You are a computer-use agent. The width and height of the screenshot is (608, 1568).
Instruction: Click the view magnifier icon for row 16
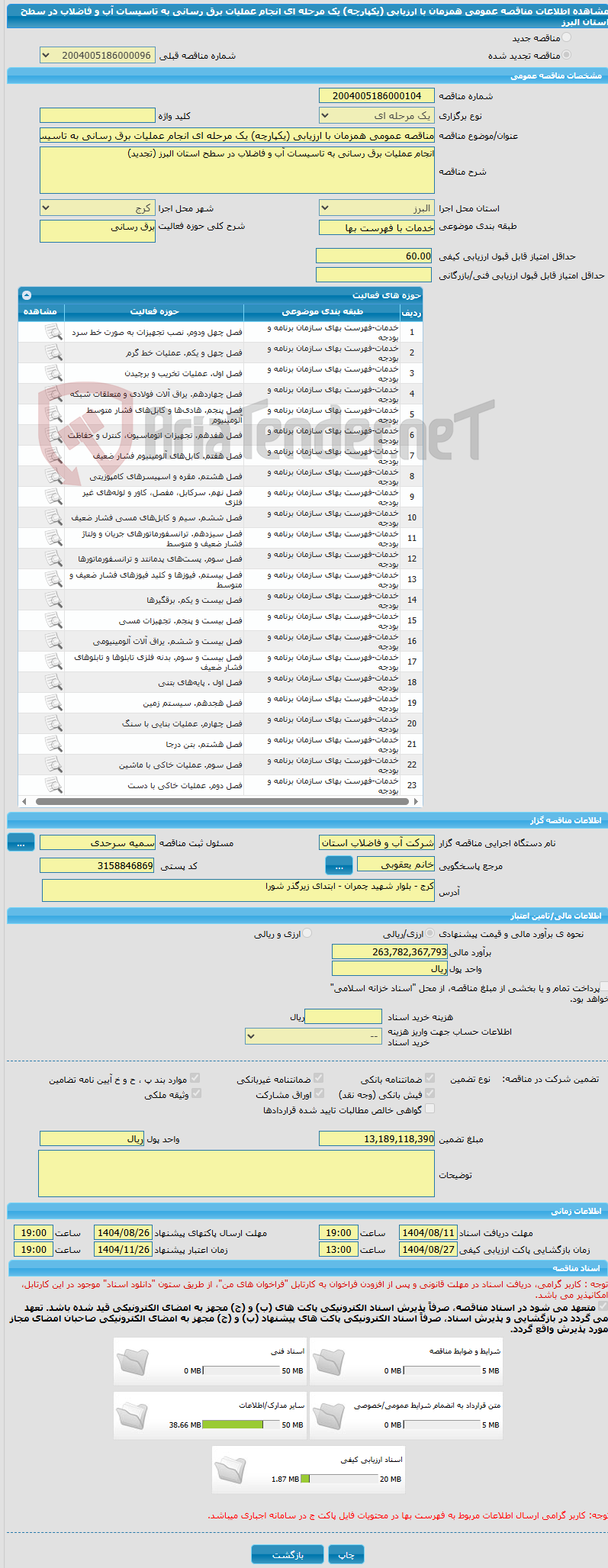[53, 641]
